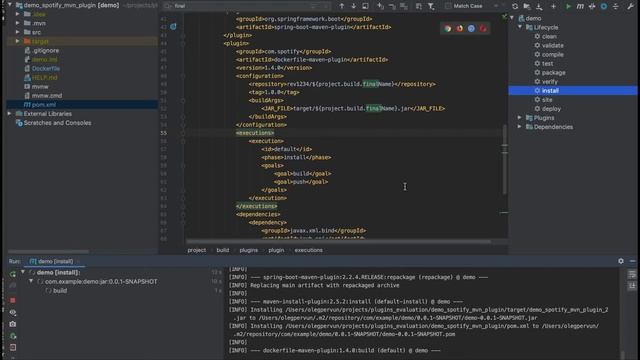Open Run panel settings gear
Screen dimensions: 640x360
[621, 261]
